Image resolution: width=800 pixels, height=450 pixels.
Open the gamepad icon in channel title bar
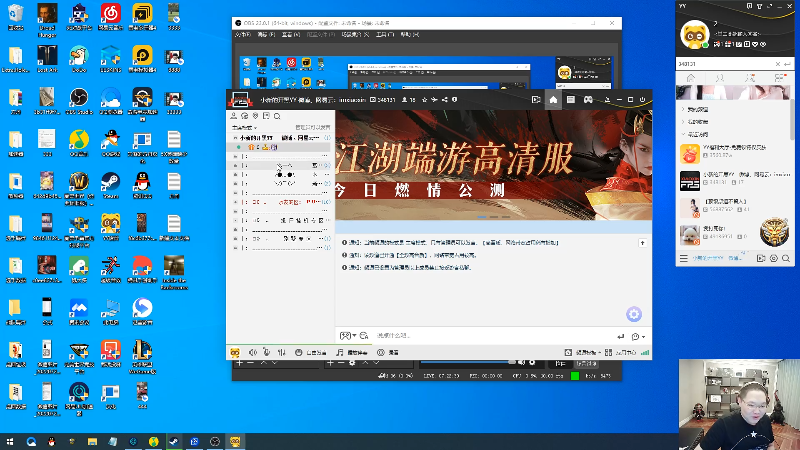point(588,99)
